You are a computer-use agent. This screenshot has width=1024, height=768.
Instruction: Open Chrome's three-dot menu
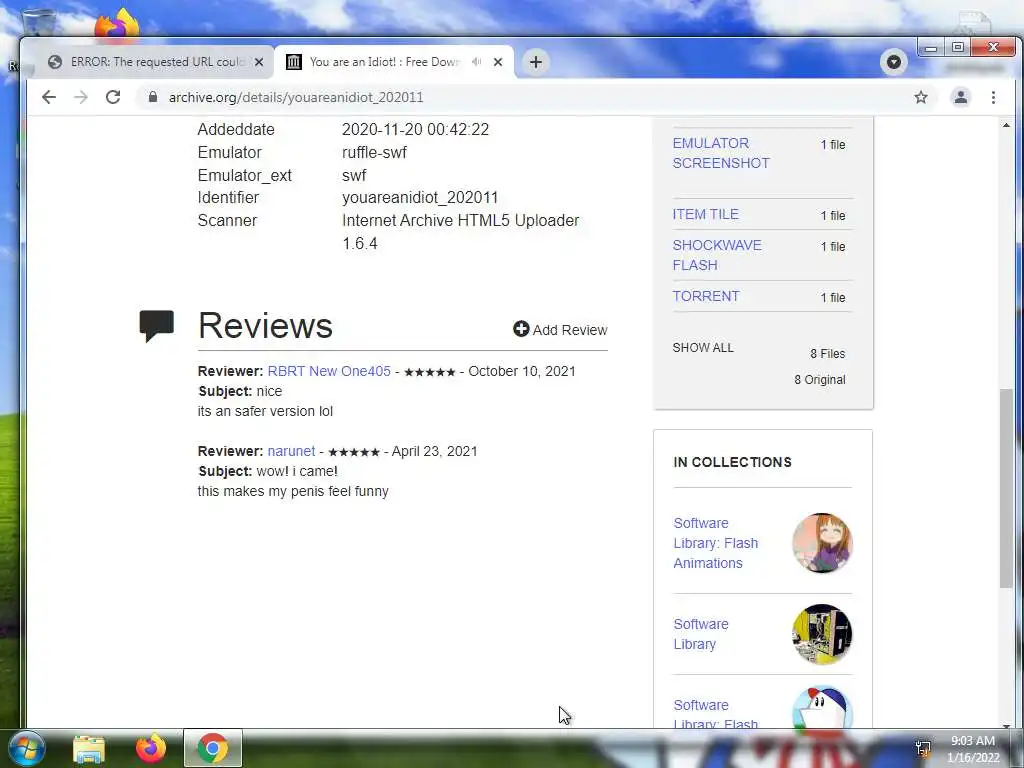tap(993, 97)
